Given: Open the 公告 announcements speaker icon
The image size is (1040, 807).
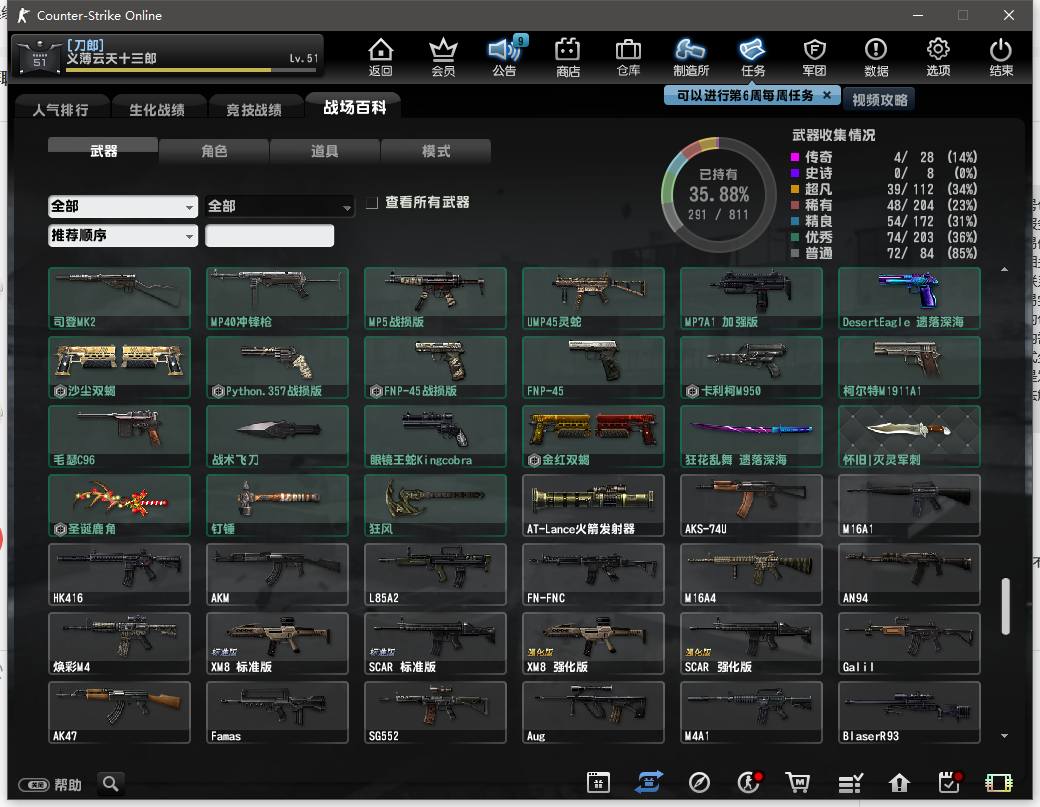Looking at the screenshot, I should (x=505, y=56).
